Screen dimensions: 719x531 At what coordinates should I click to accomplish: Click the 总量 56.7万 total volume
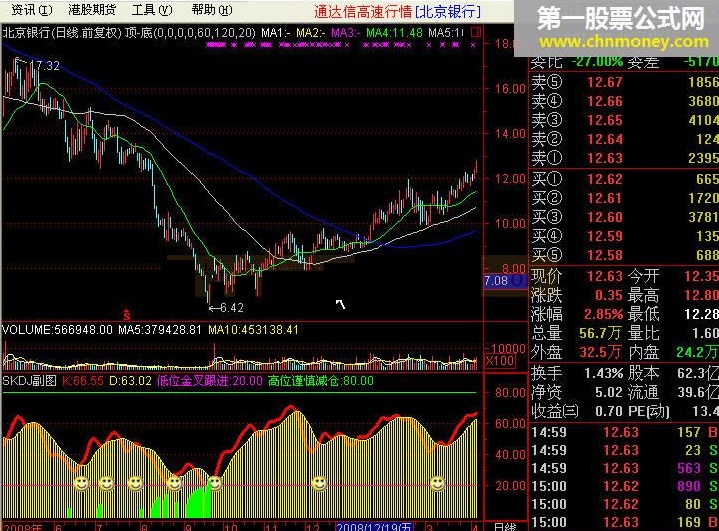coord(600,333)
